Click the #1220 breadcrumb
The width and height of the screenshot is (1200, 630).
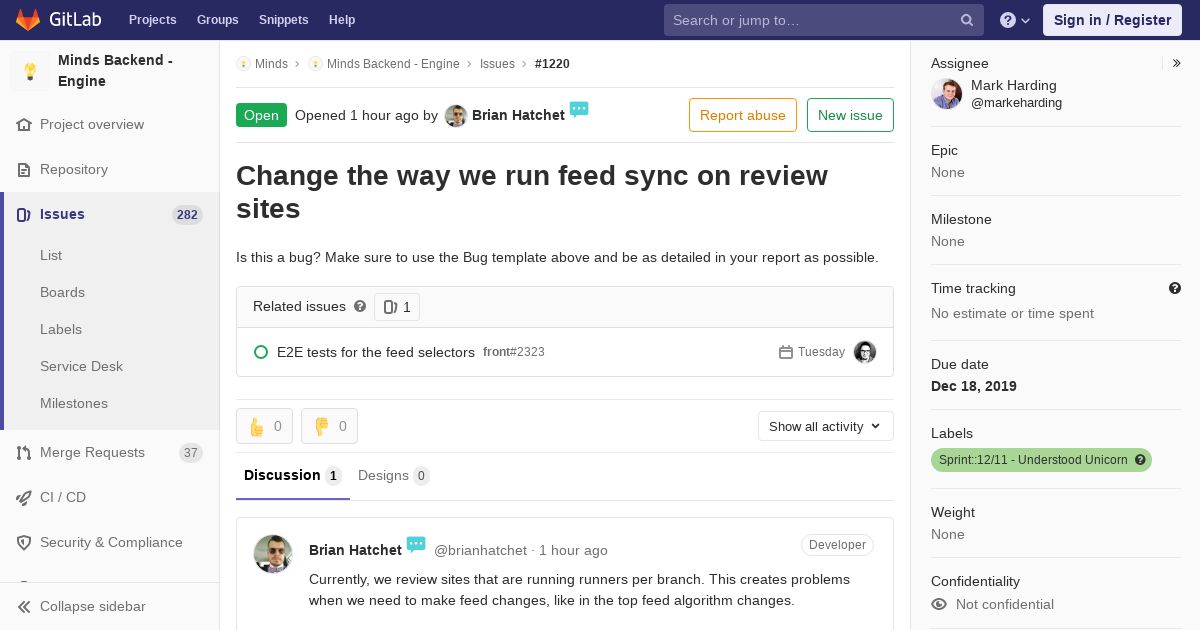552,64
